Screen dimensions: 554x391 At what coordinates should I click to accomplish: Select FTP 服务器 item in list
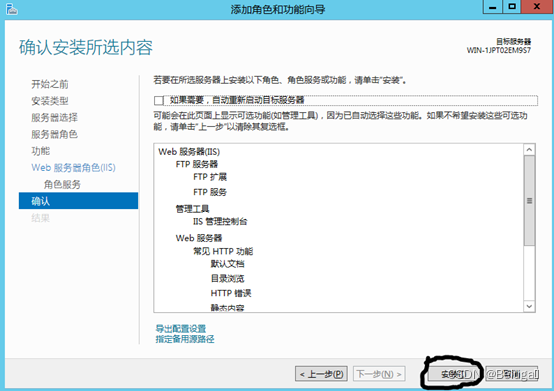[197, 164]
